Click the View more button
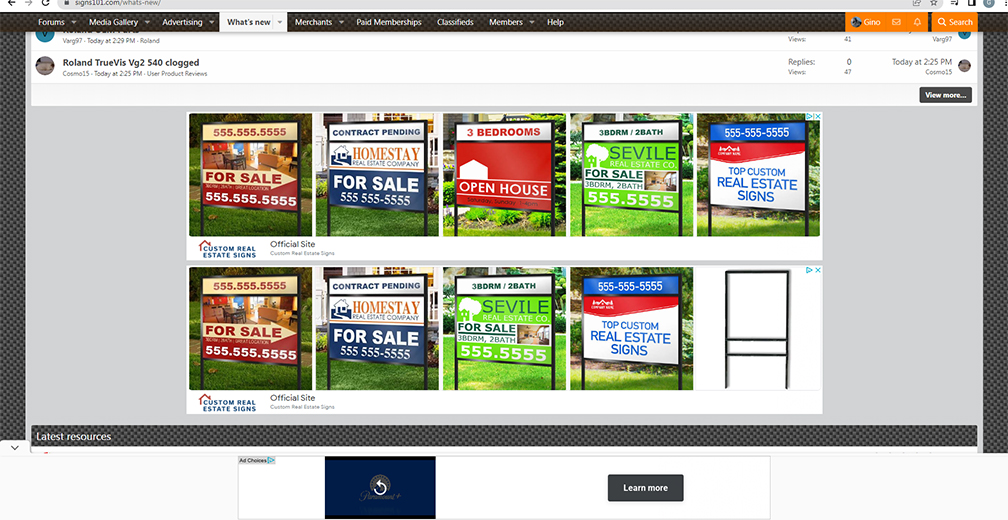Image resolution: width=1008 pixels, height=520 pixels. coord(945,95)
